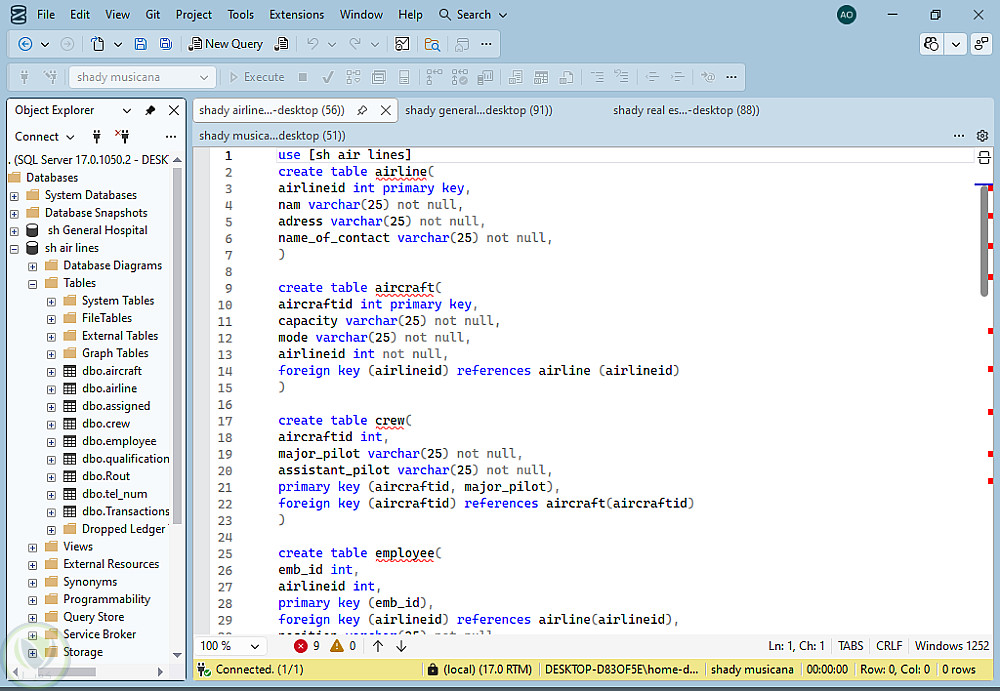Click the red error count icon
The width and height of the screenshot is (1000, 691).
coord(300,646)
